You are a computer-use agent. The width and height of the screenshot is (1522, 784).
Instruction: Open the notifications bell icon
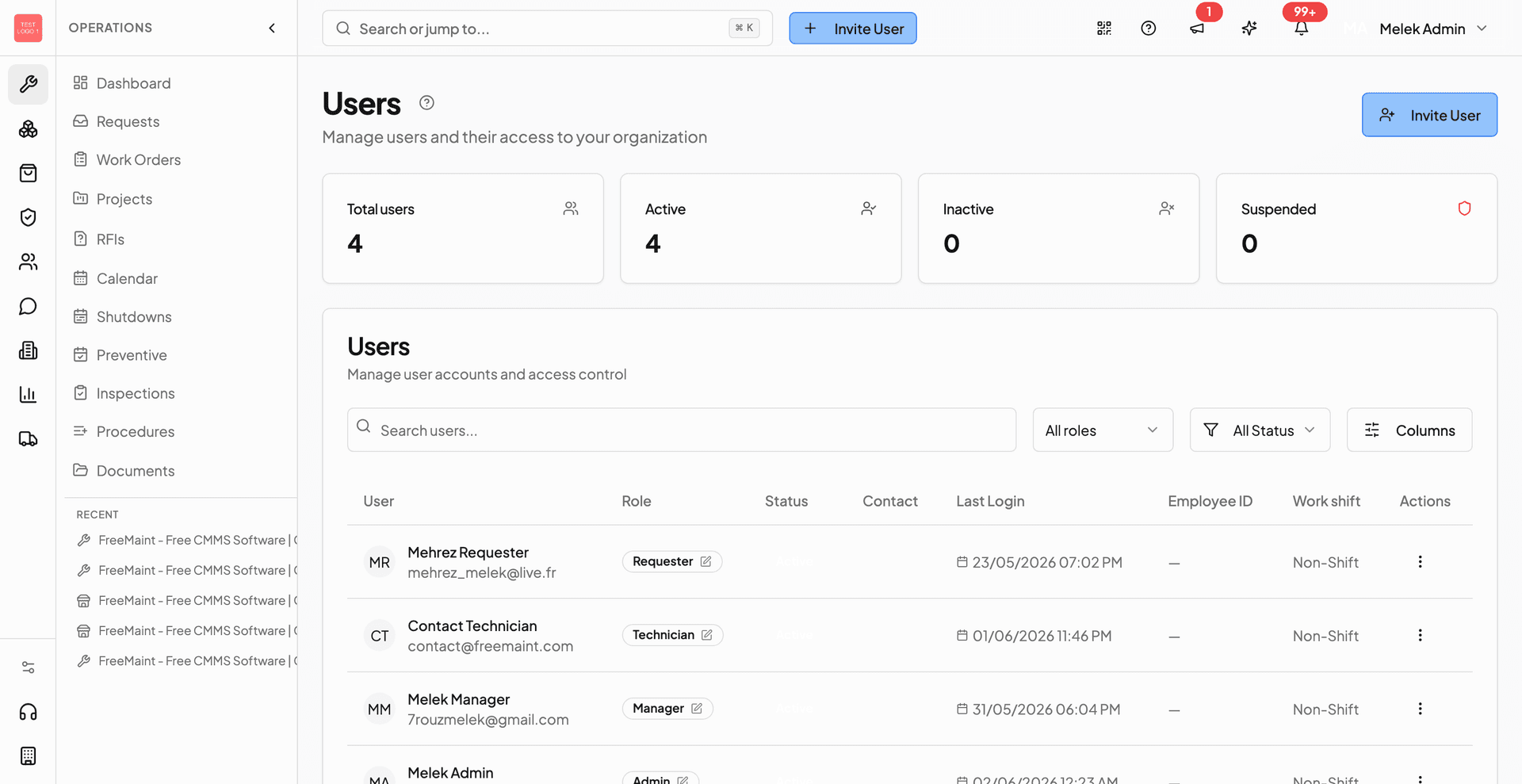(x=1302, y=29)
